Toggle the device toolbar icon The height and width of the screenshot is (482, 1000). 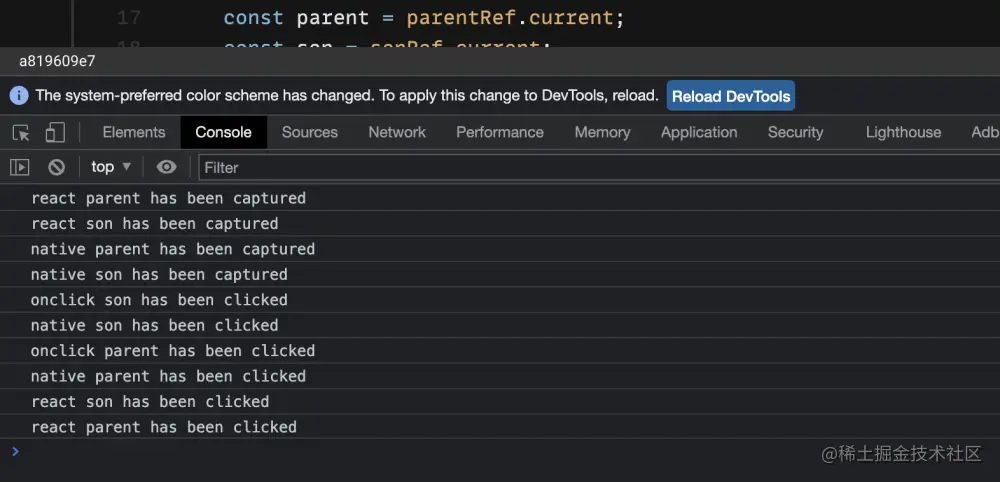(54, 132)
